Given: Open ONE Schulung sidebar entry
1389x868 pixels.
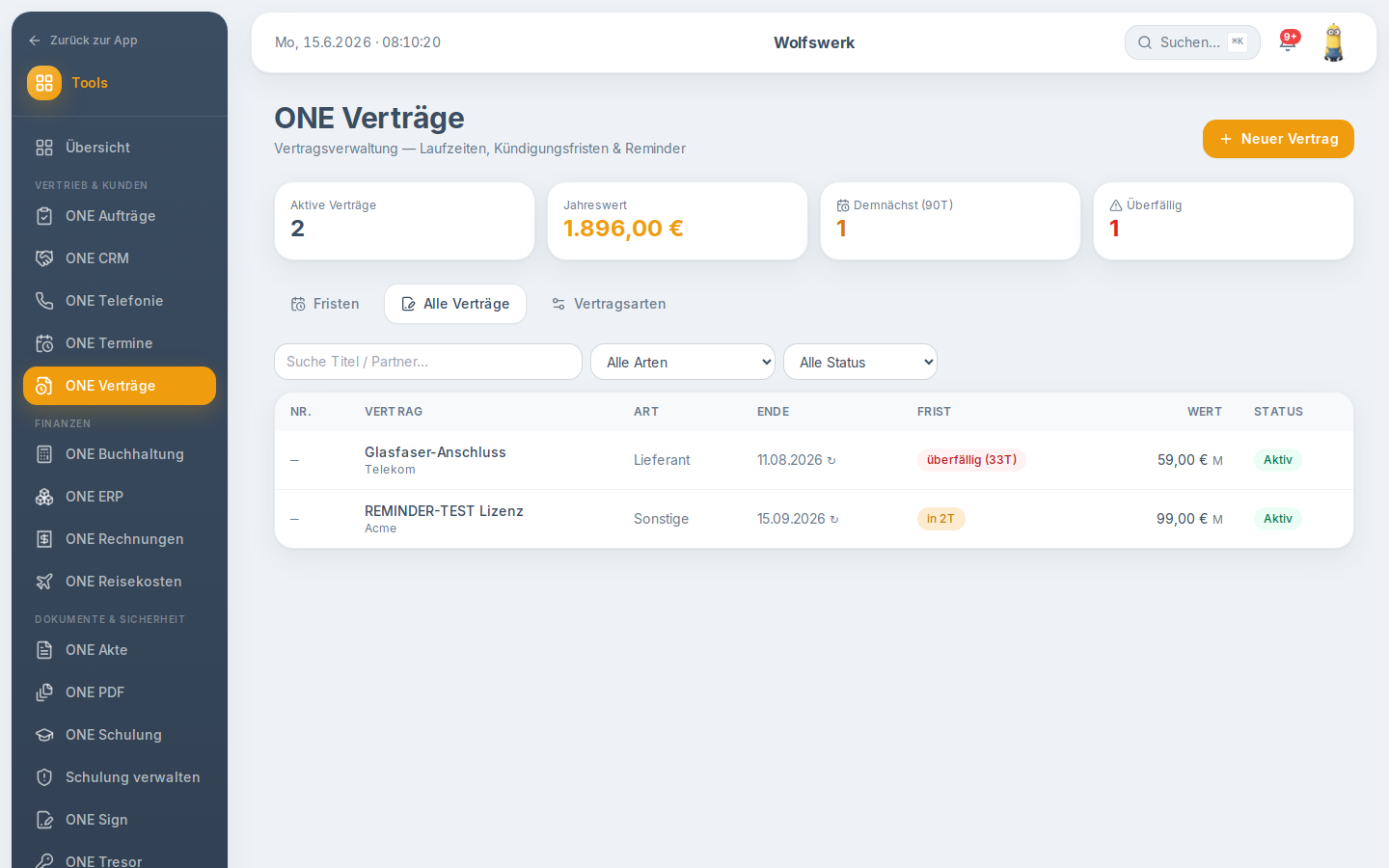Looking at the screenshot, I should tap(120, 735).
